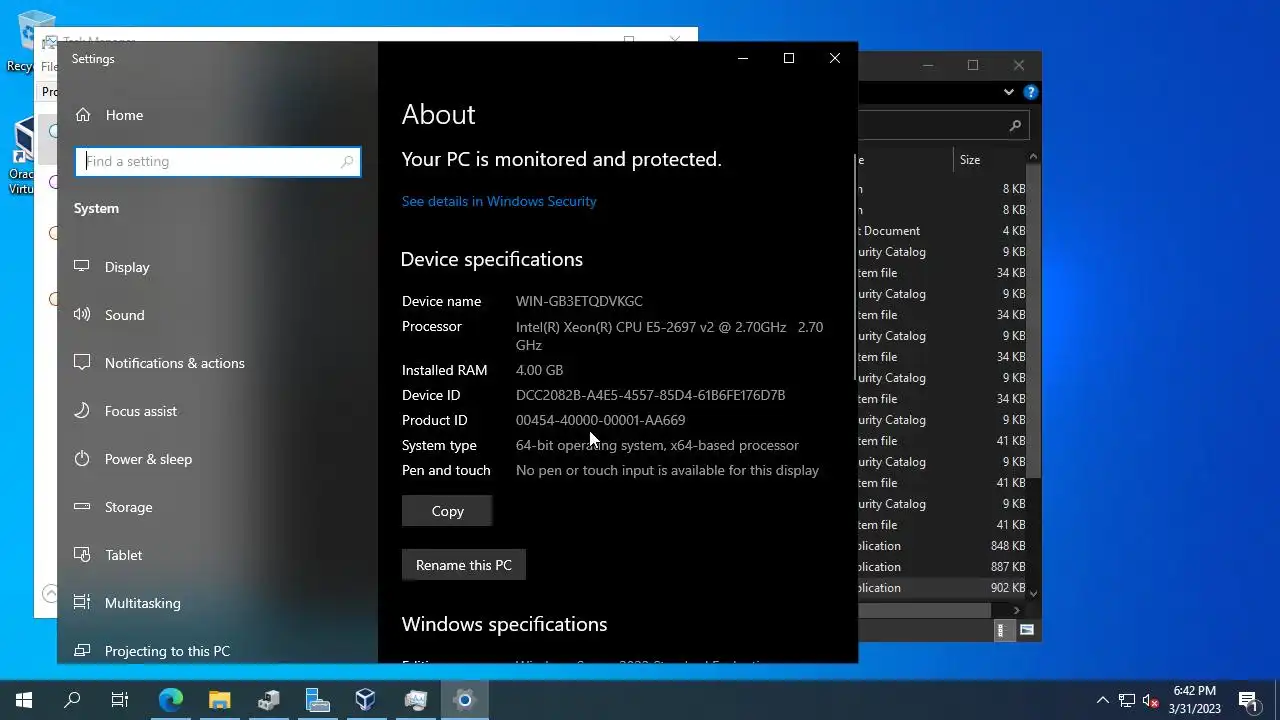Click the 4.00 GB installed RAM value
Viewport: 1280px width, 720px height.
tap(539, 370)
